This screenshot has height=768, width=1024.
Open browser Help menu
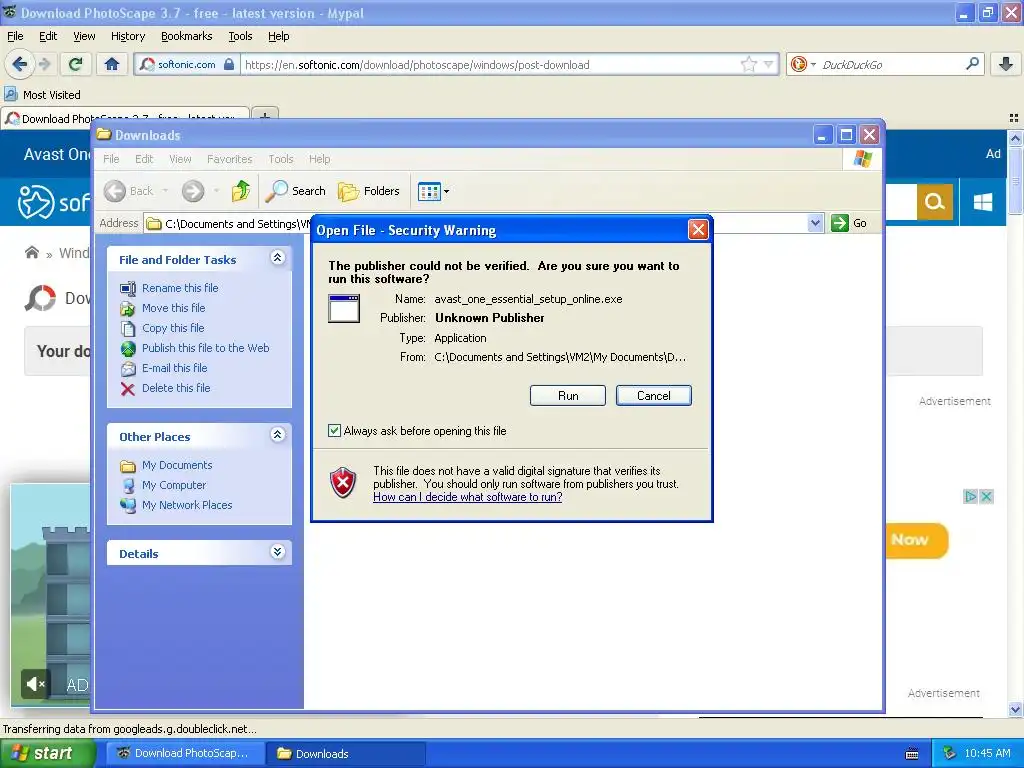(279, 36)
